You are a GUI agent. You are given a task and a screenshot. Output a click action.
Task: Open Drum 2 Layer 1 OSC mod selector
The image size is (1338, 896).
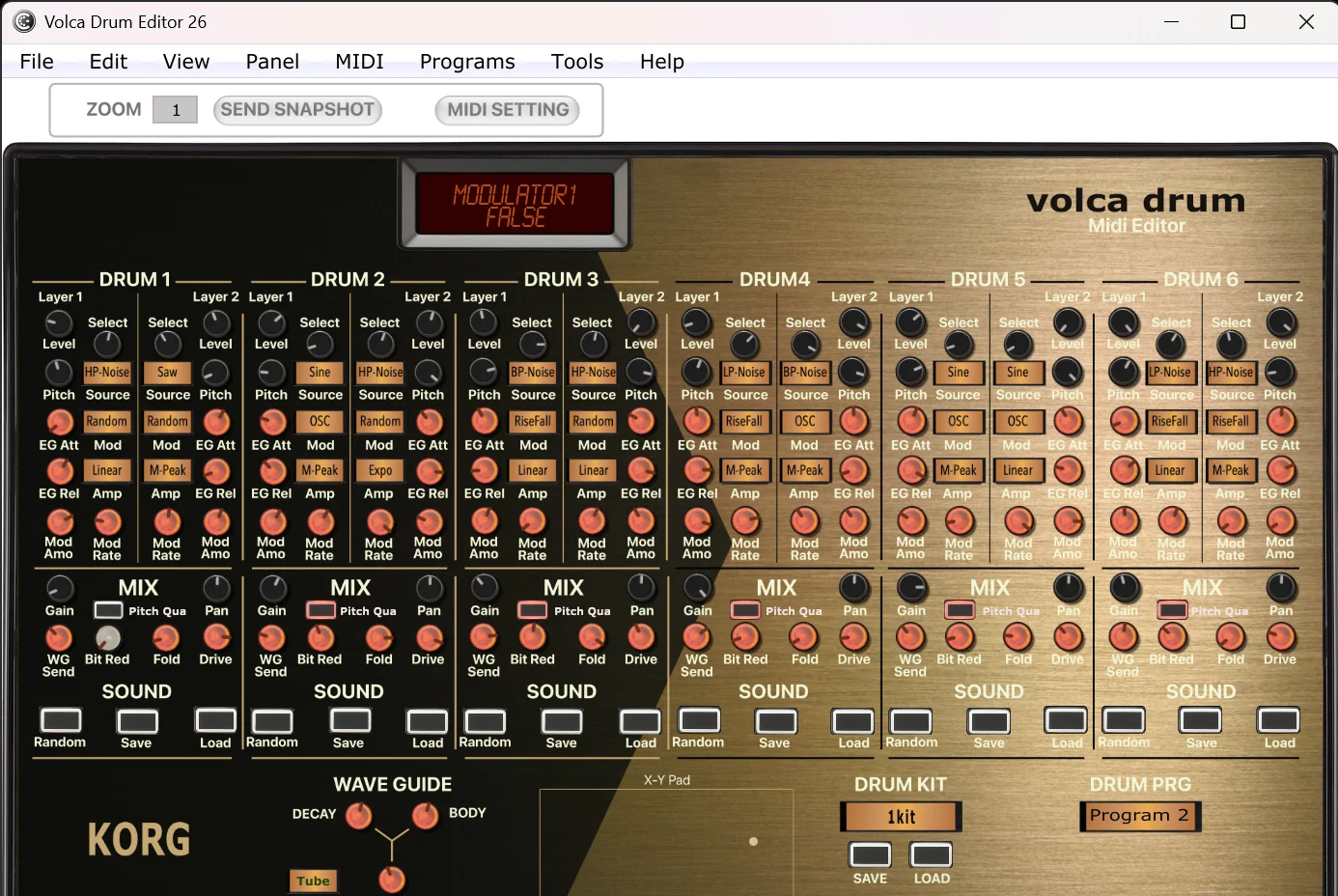click(x=320, y=422)
